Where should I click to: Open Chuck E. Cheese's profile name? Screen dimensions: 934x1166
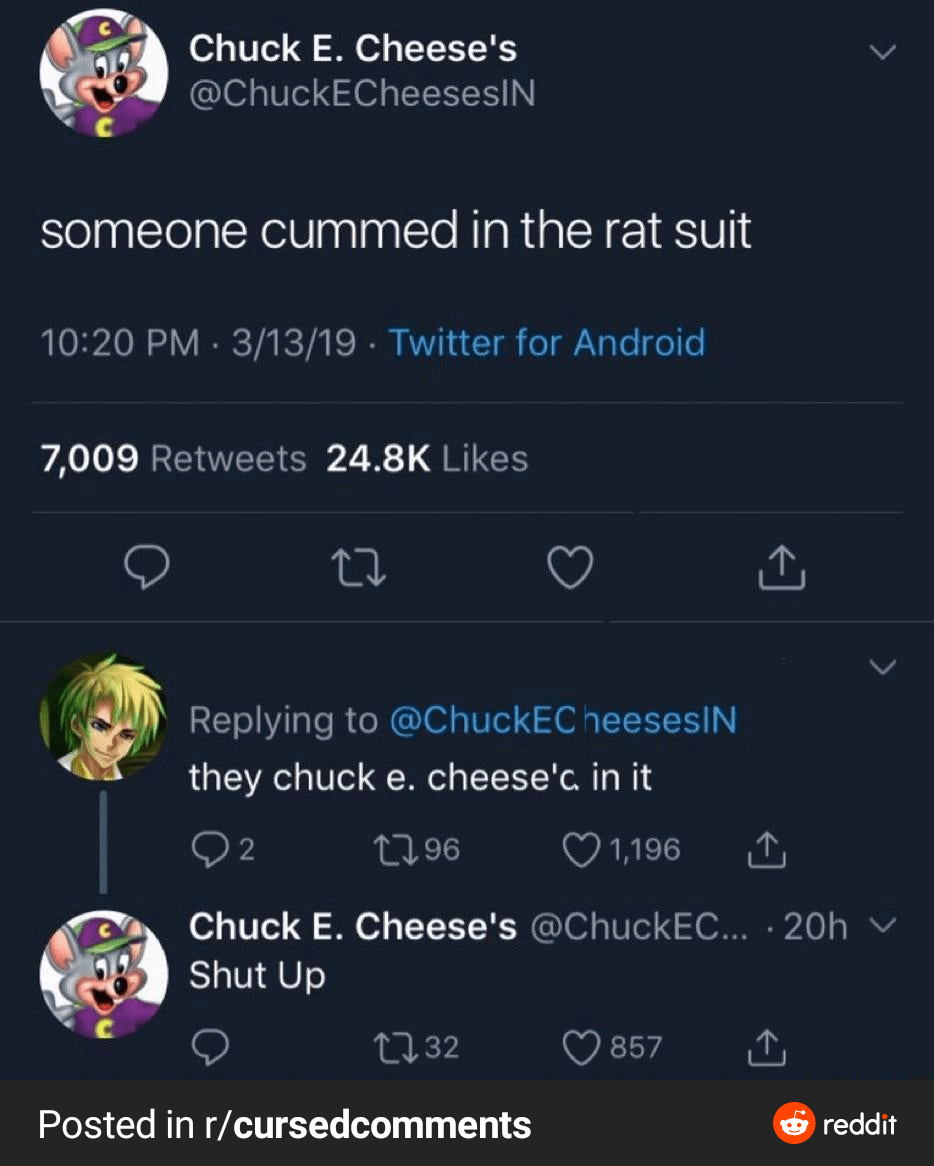354,48
